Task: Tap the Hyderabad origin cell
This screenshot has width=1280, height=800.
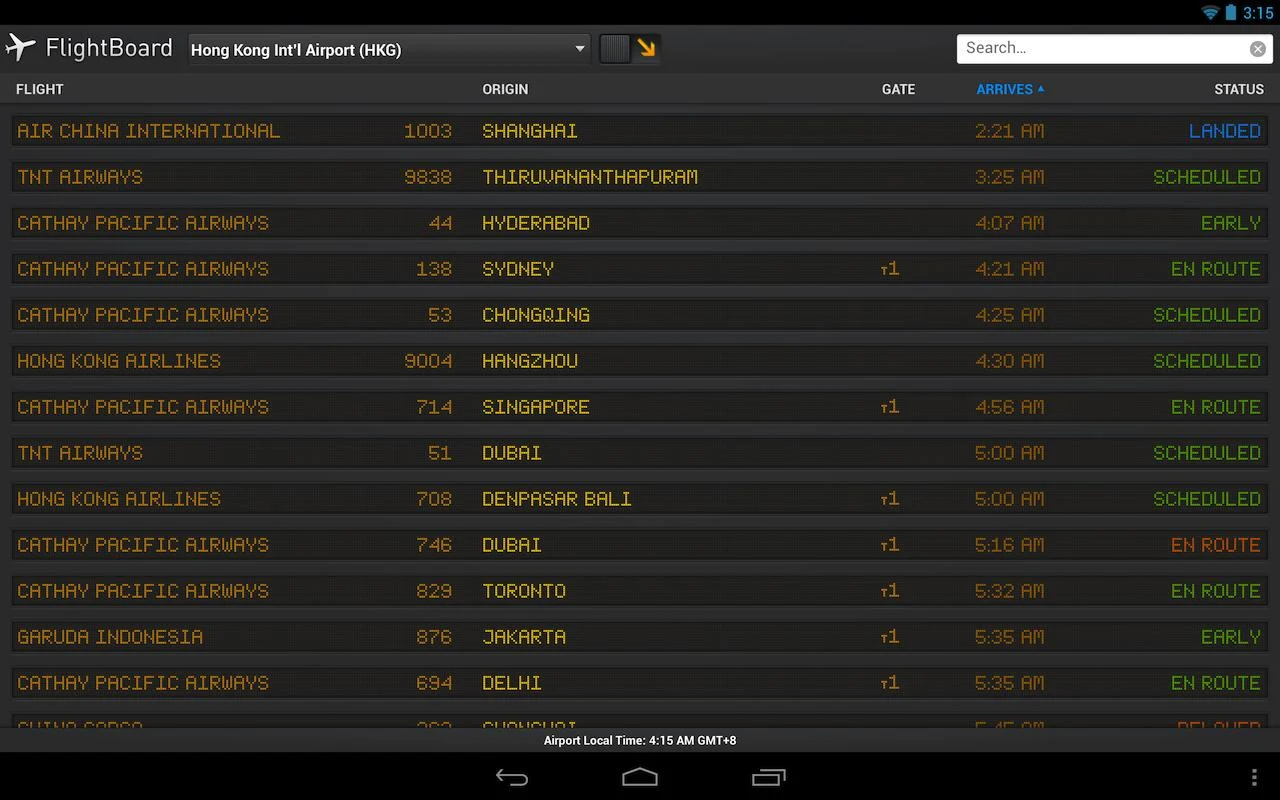Action: (x=536, y=223)
